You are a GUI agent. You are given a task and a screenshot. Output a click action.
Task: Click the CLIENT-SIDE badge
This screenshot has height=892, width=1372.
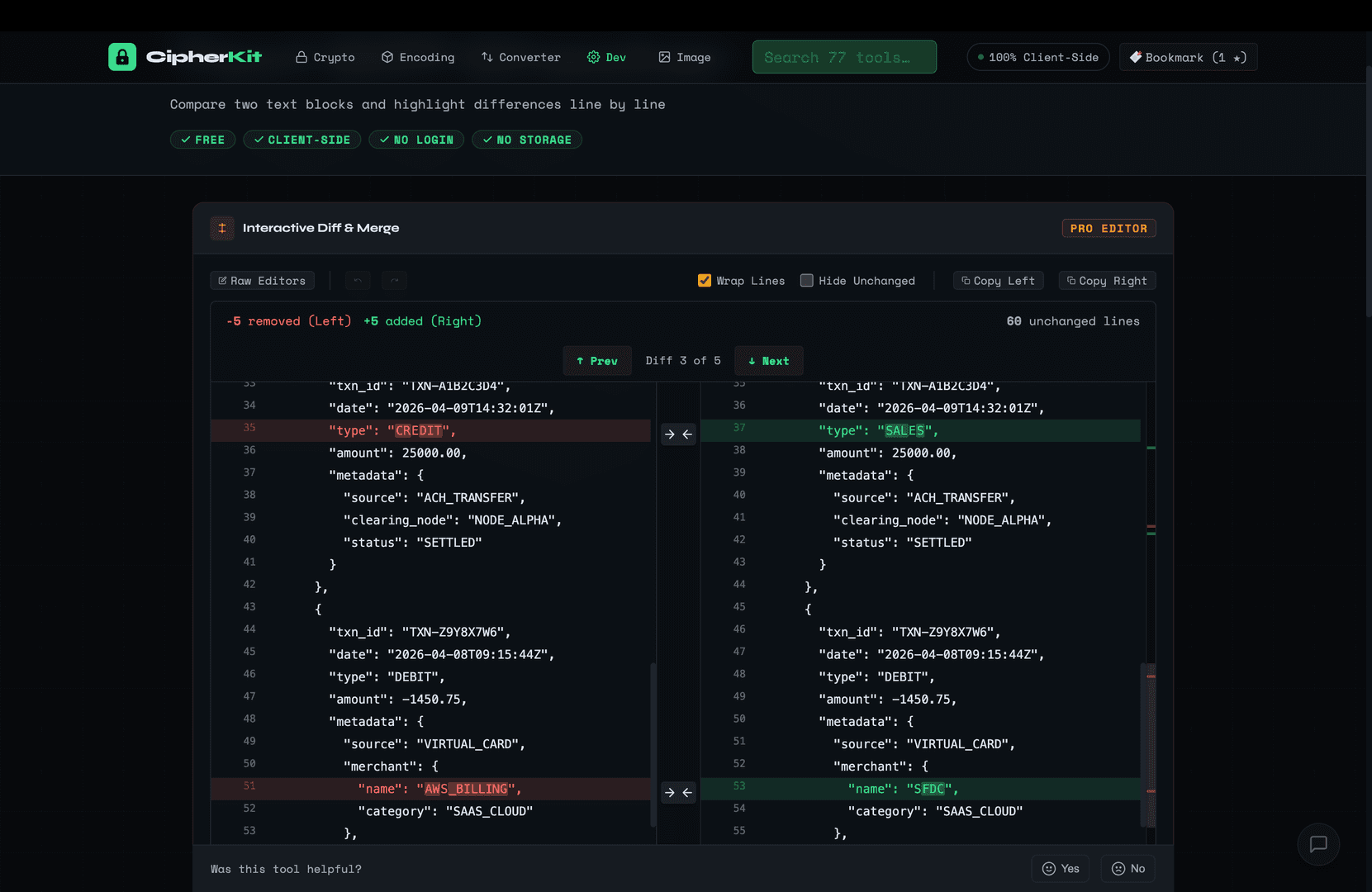(x=302, y=140)
